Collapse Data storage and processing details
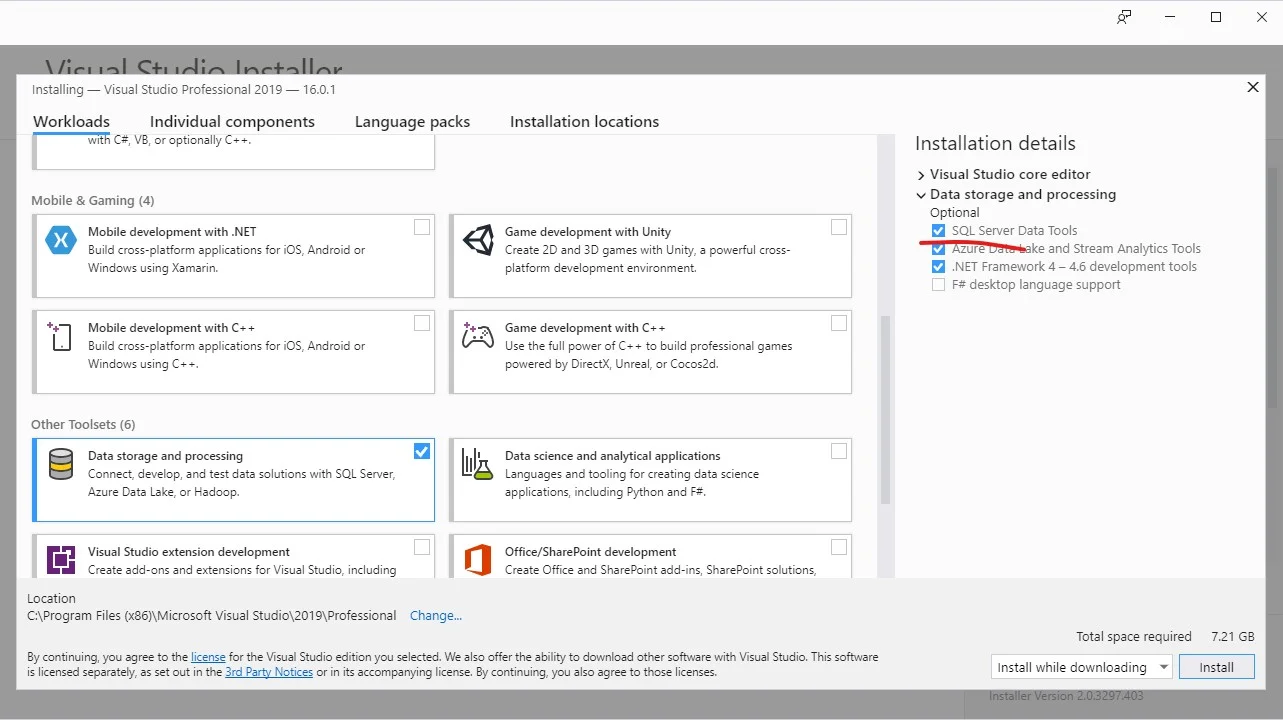Screen dimensions: 1283x720 click(921, 195)
